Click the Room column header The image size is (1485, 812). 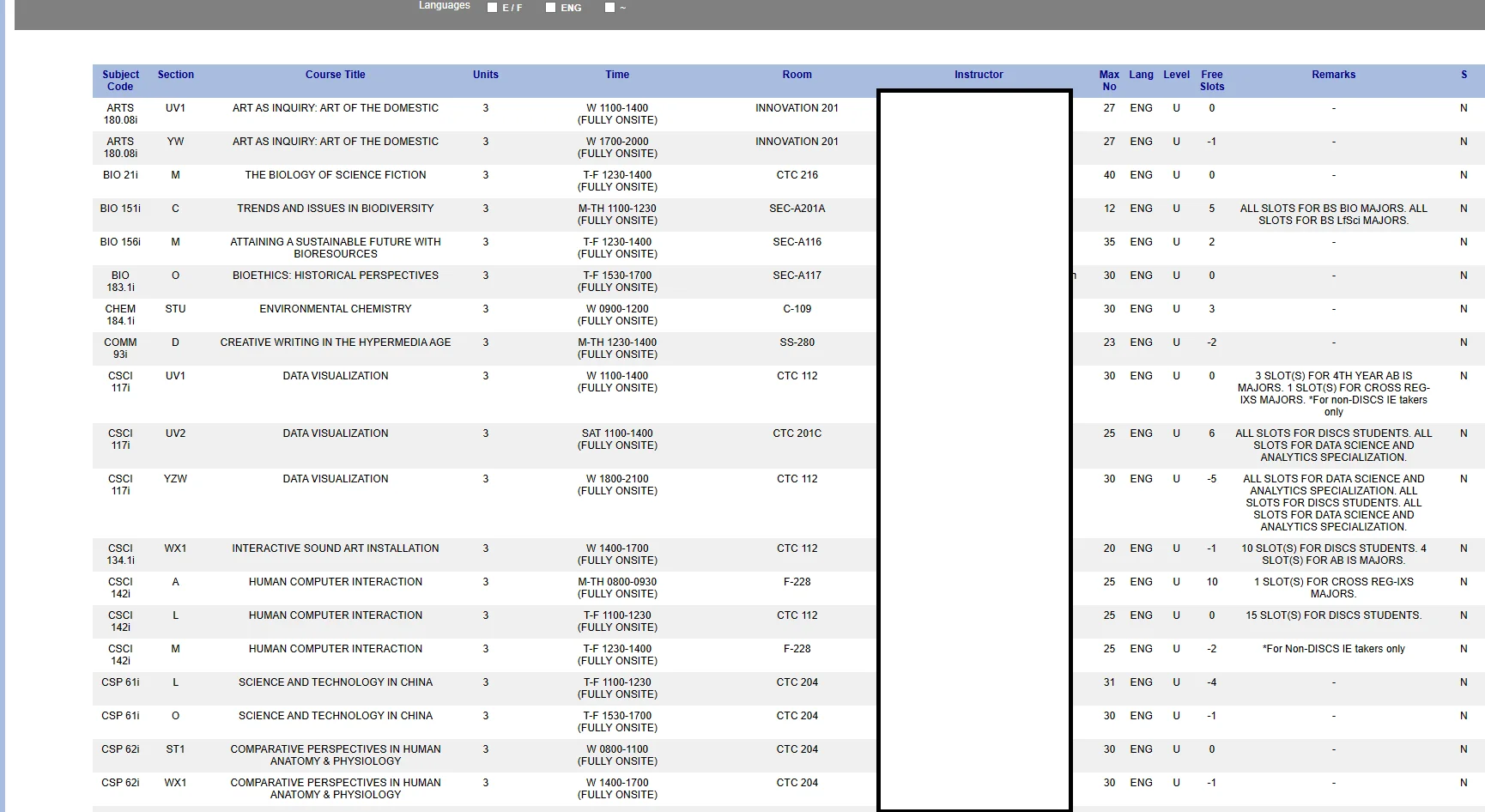click(797, 75)
